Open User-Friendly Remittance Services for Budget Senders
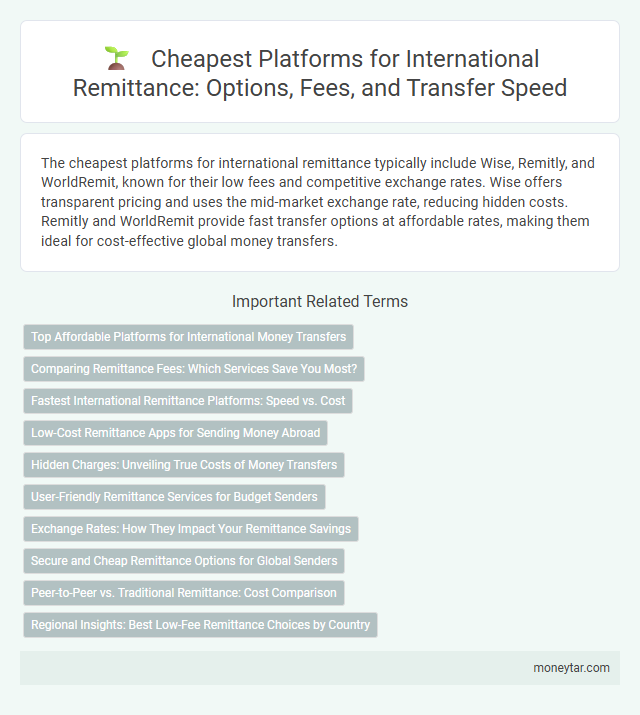The height and width of the screenshot is (715, 640). [x=174, y=497]
